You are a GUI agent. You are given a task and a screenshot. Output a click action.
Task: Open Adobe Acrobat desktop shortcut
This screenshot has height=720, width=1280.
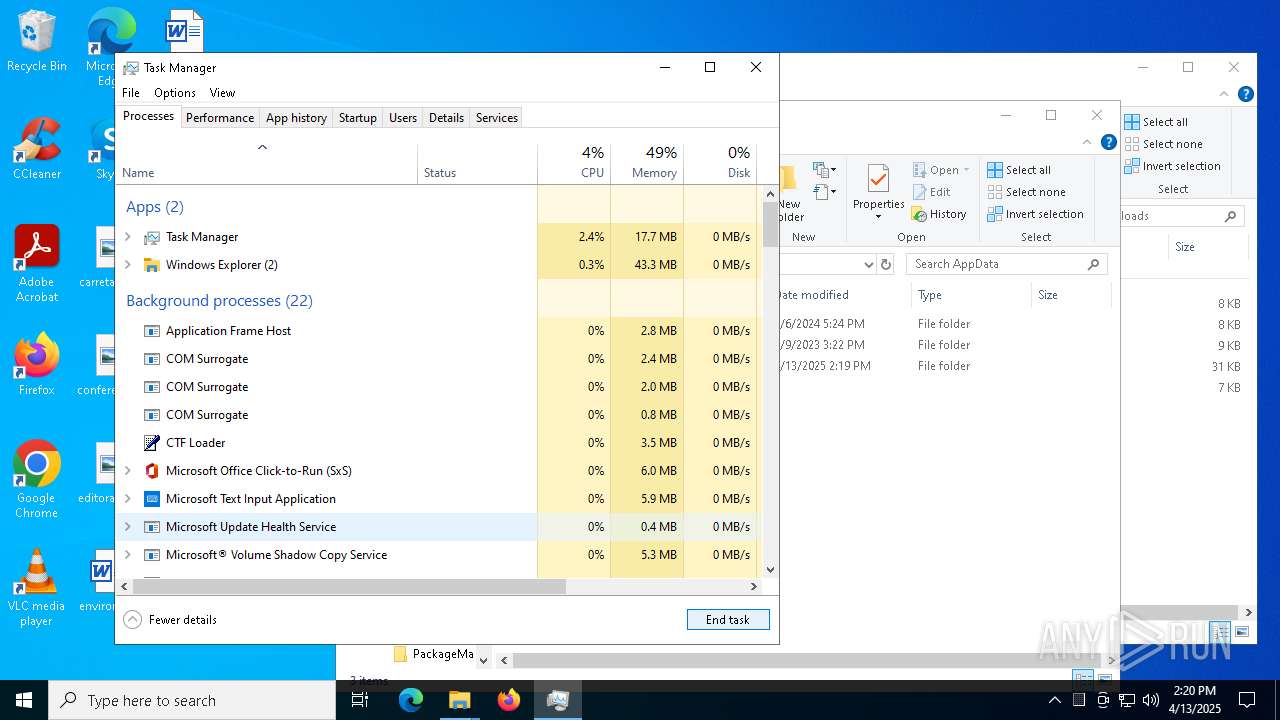[37, 264]
